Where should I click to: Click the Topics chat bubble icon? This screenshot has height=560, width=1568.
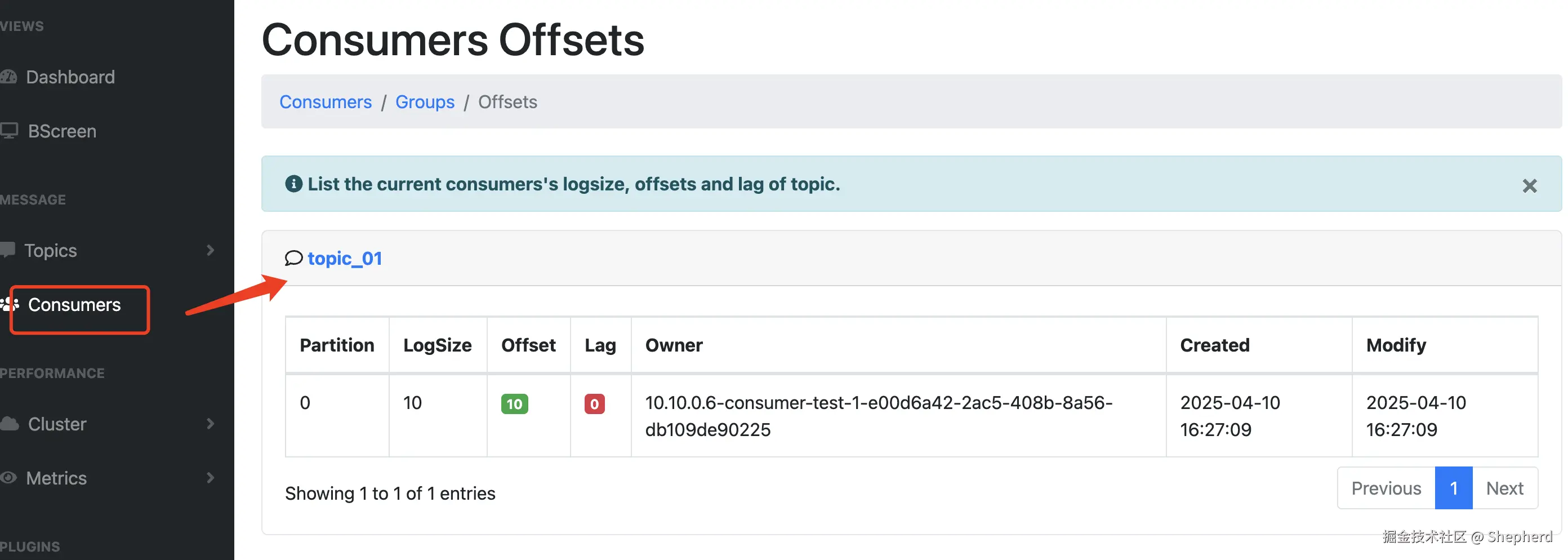(7, 250)
